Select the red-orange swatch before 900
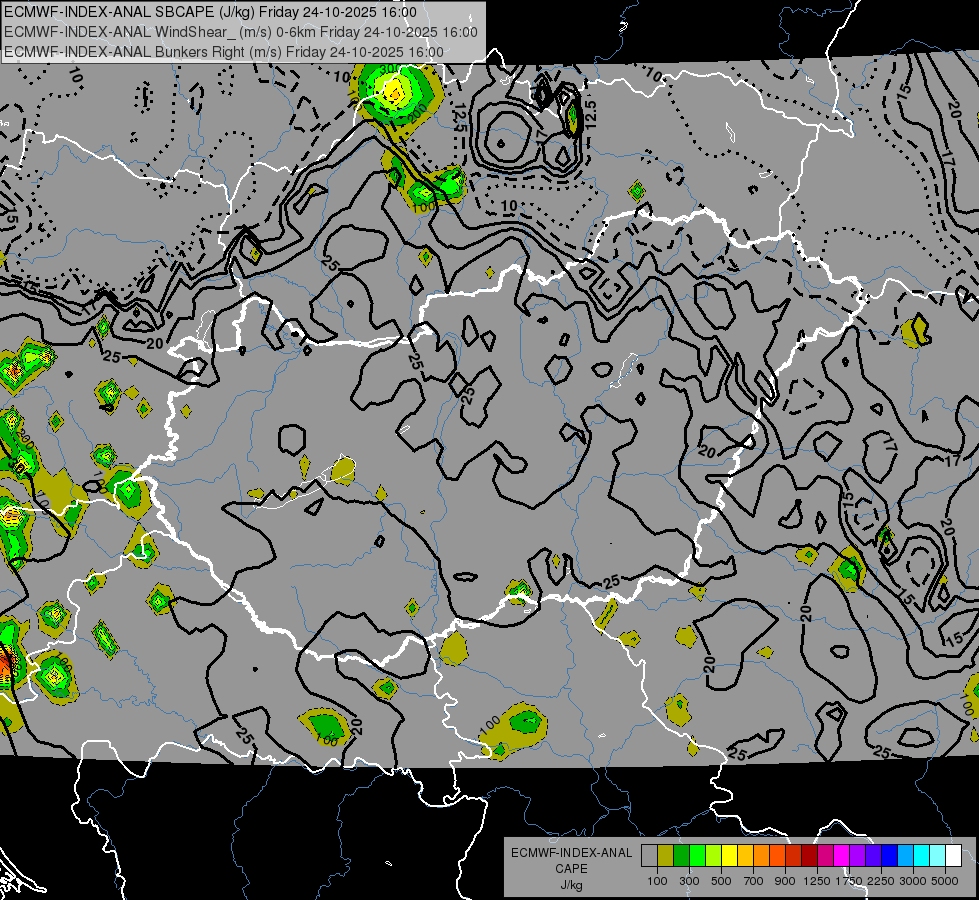 [777, 856]
